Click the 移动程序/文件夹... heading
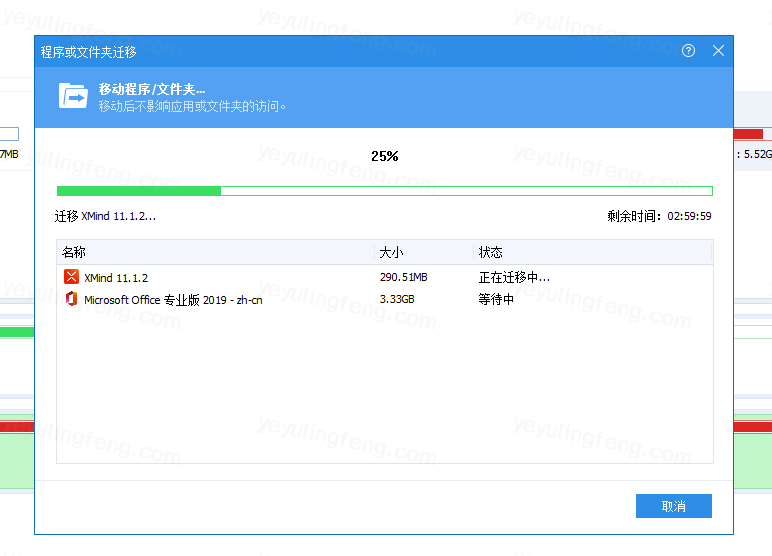 [x=152, y=89]
